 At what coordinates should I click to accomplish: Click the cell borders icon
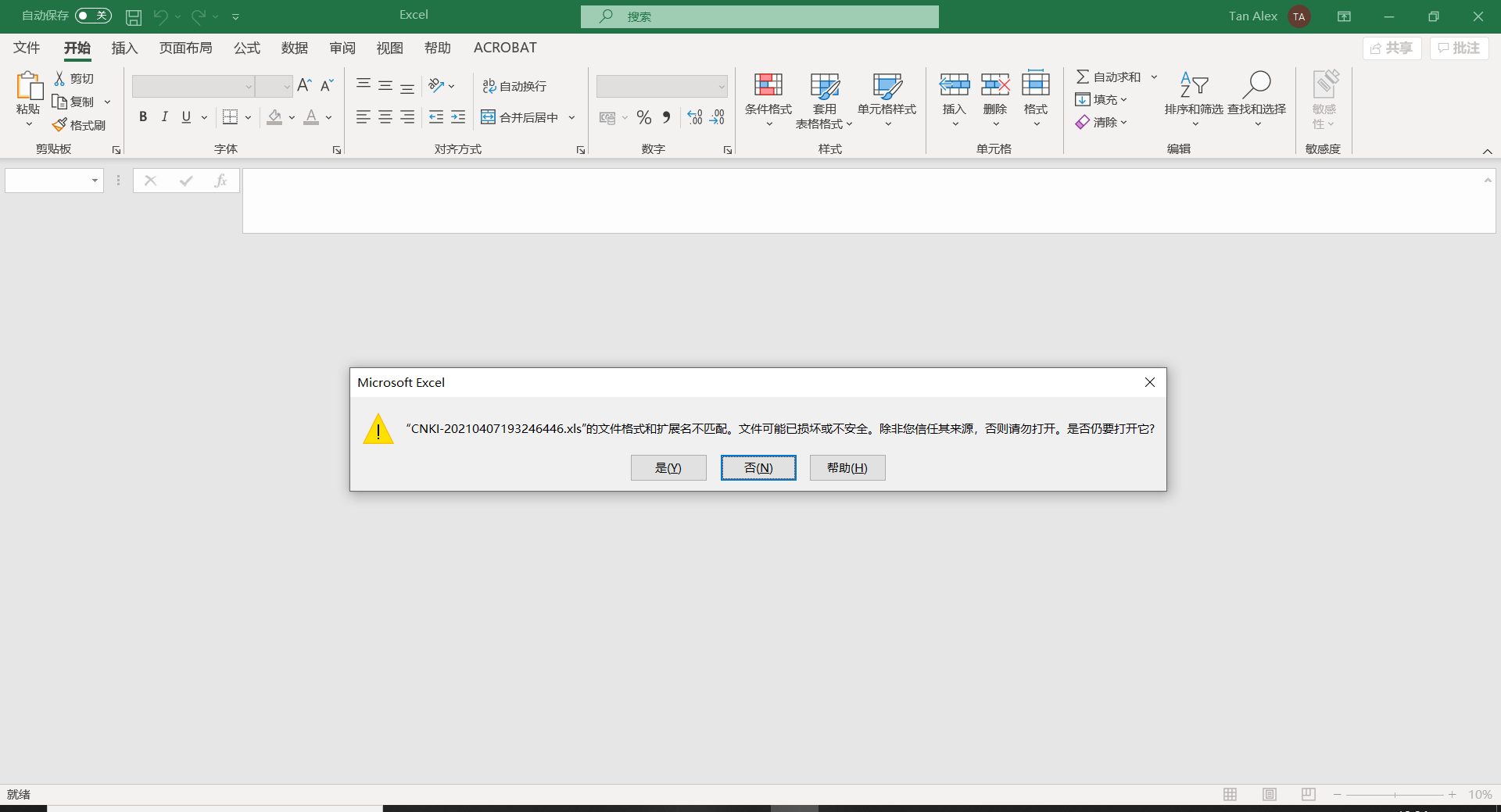(x=230, y=117)
